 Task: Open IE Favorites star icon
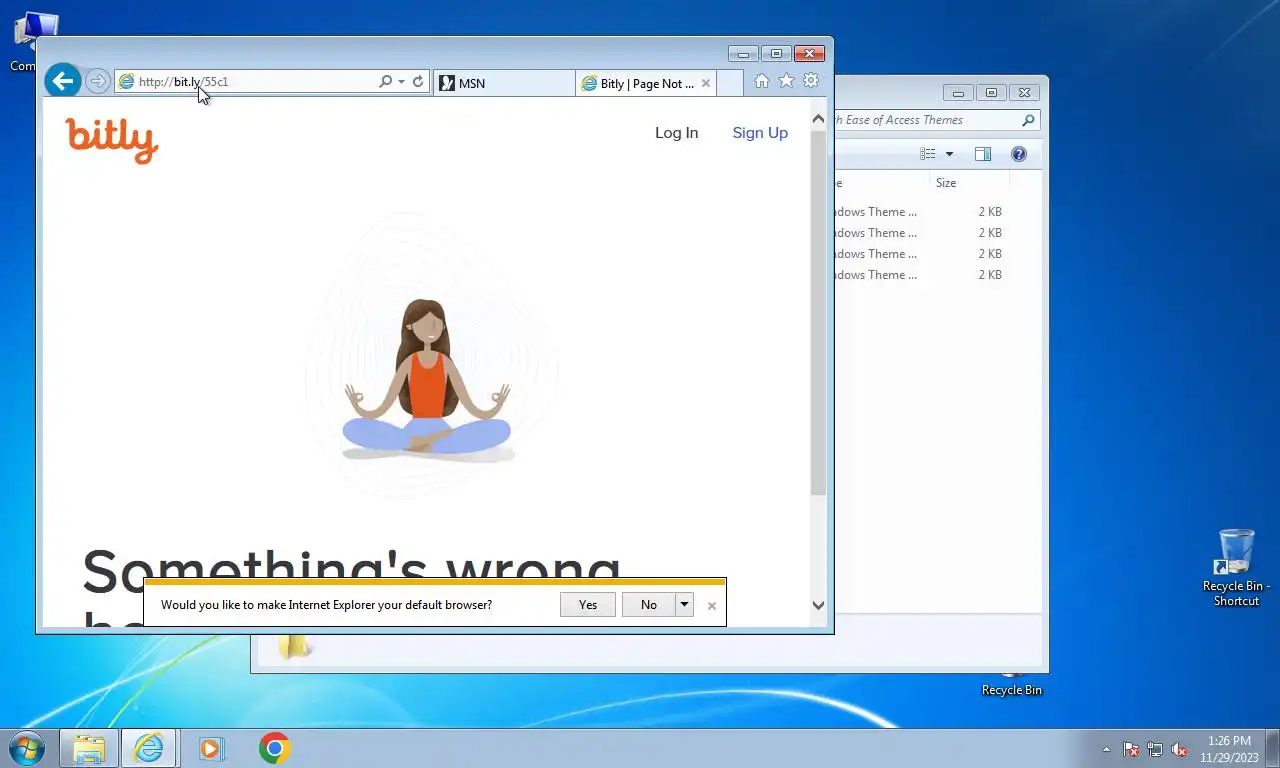point(787,81)
